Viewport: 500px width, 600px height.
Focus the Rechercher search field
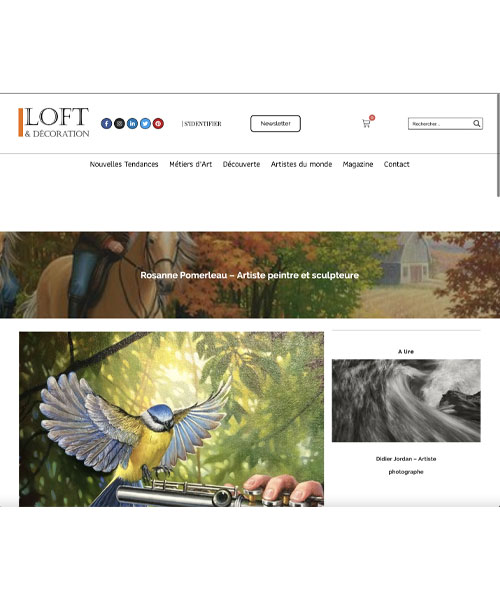[440, 124]
